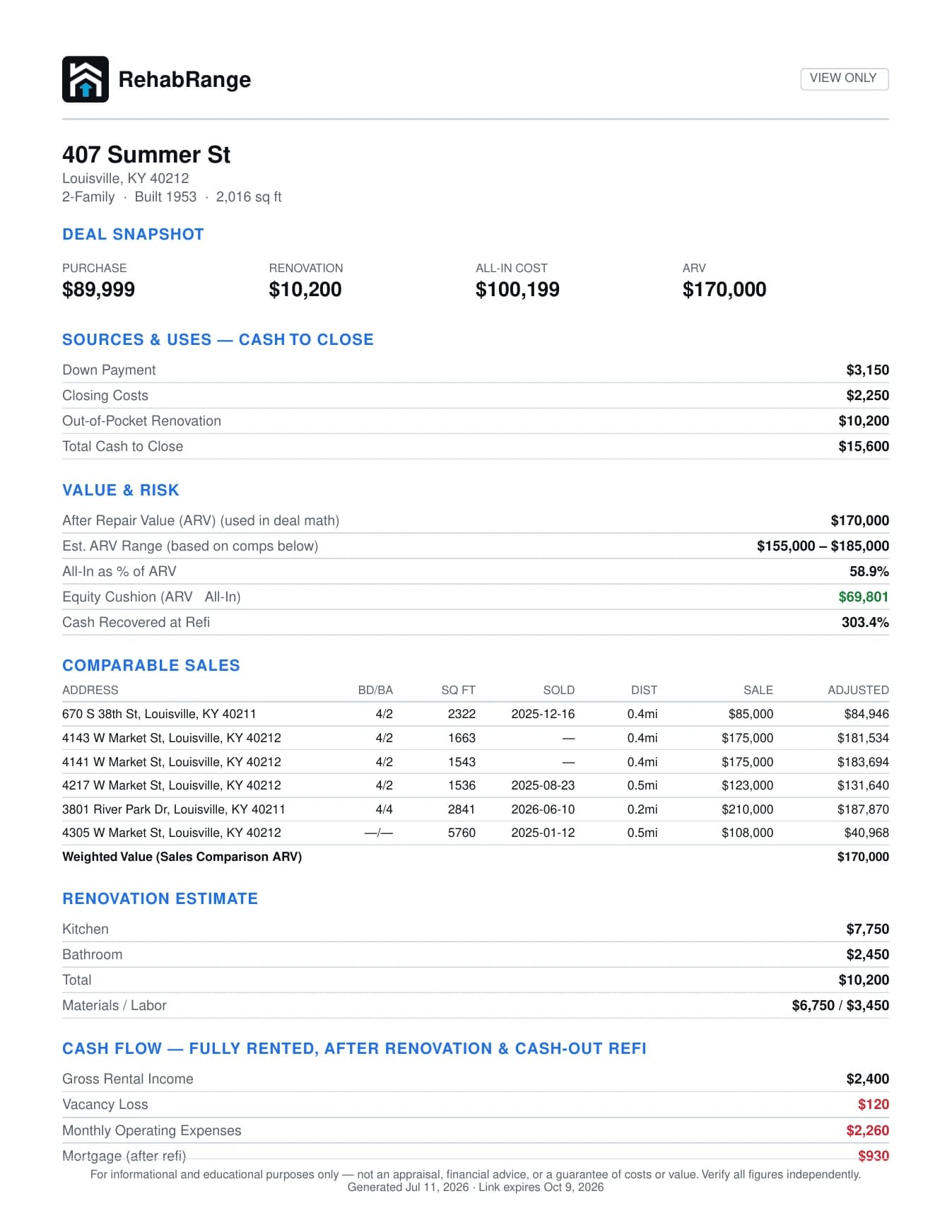The width and height of the screenshot is (952, 1232).
Task: Click the RehabRange house logo icon
Action: [x=86, y=79]
